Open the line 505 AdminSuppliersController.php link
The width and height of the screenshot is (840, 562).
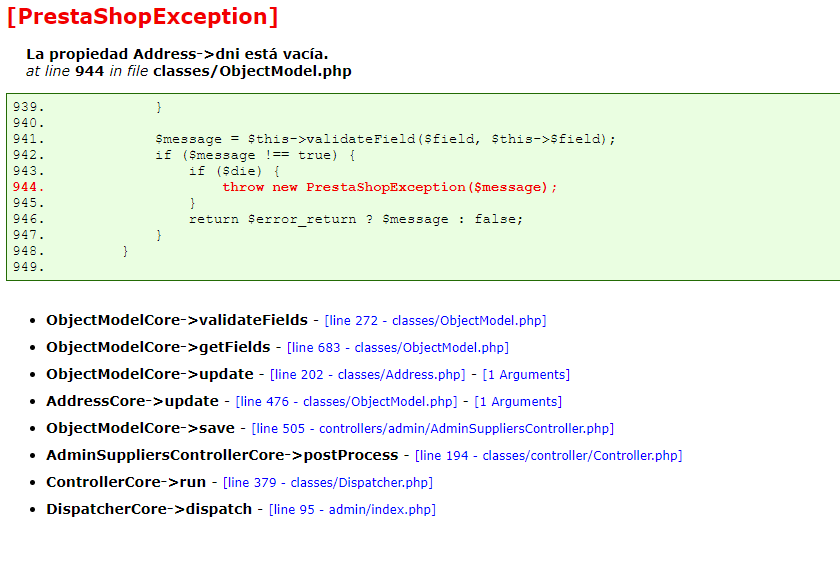[x=433, y=429]
